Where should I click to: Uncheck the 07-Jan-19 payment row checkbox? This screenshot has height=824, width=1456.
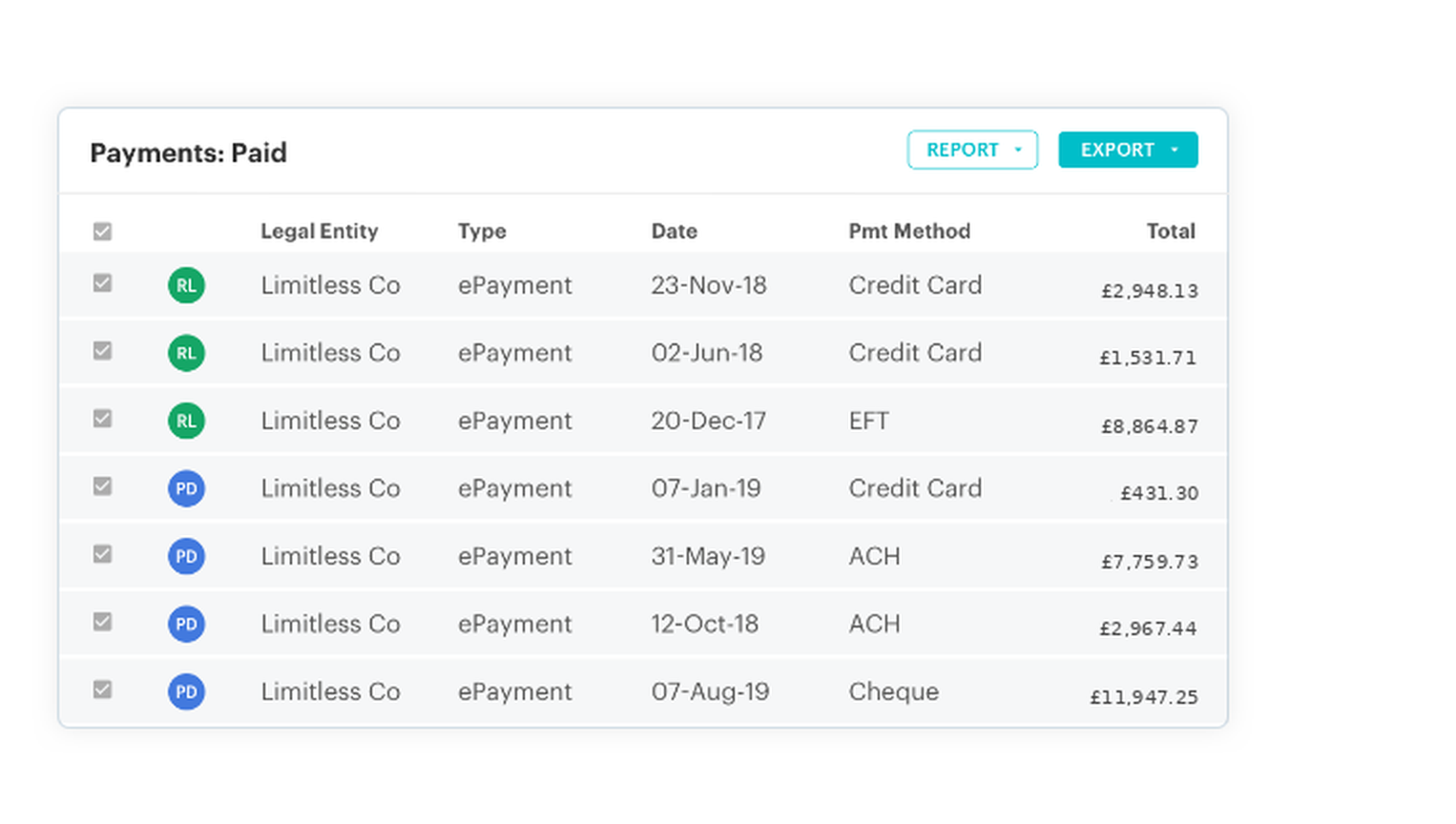(102, 486)
